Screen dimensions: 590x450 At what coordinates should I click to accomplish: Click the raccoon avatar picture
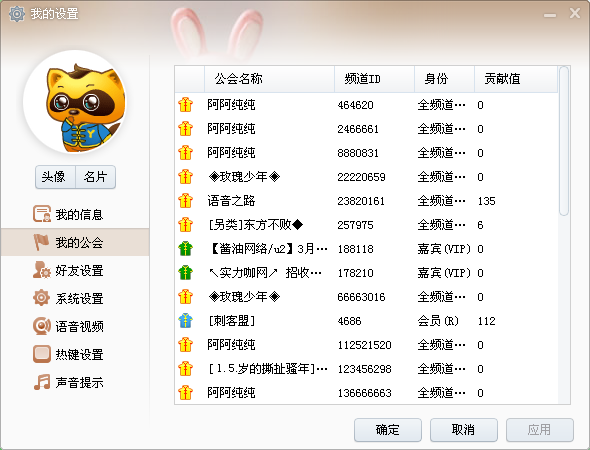[x=75, y=102]
